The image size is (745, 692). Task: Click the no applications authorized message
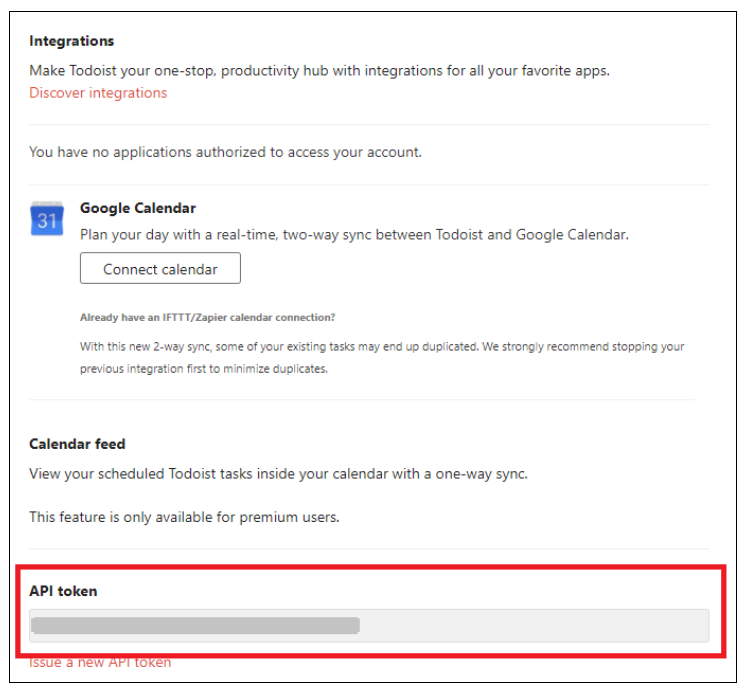pos(225,152)
